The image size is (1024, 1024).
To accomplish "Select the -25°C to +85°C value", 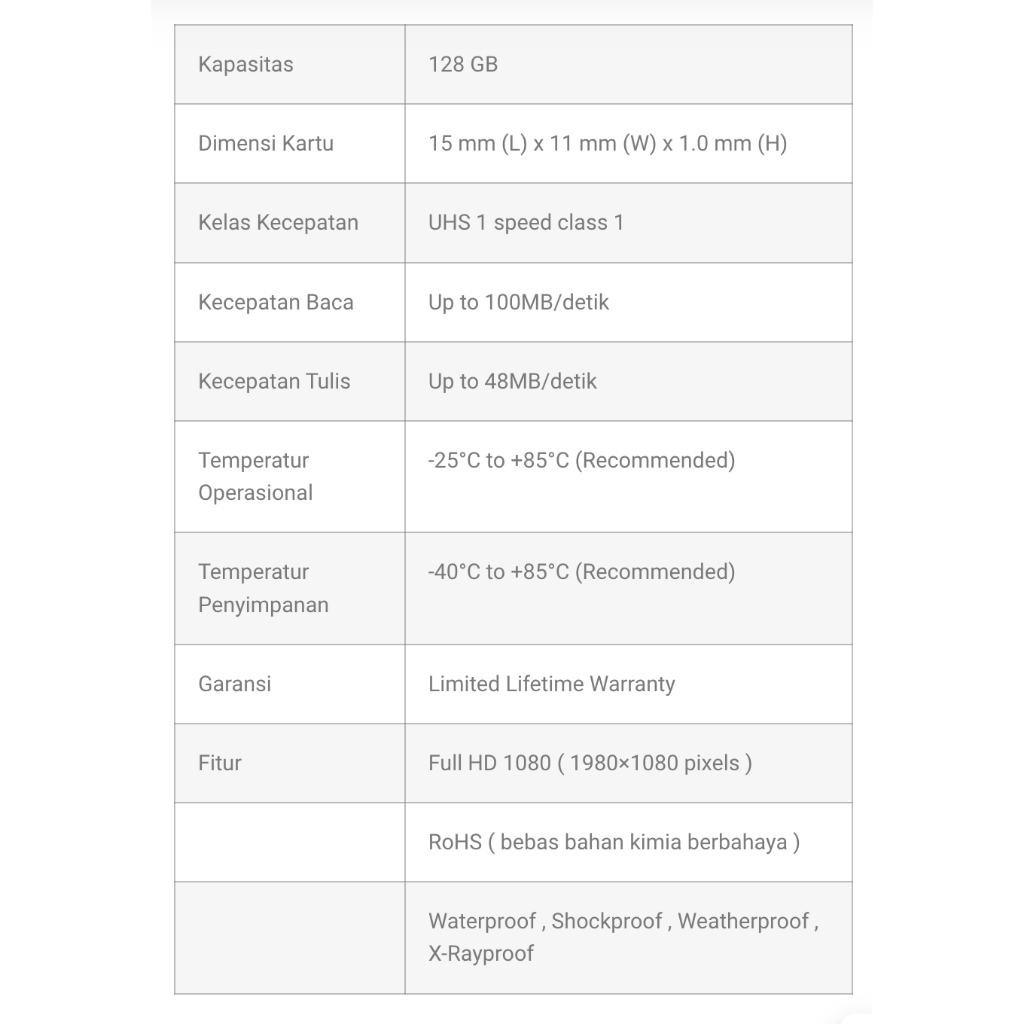I will (581, 461).
